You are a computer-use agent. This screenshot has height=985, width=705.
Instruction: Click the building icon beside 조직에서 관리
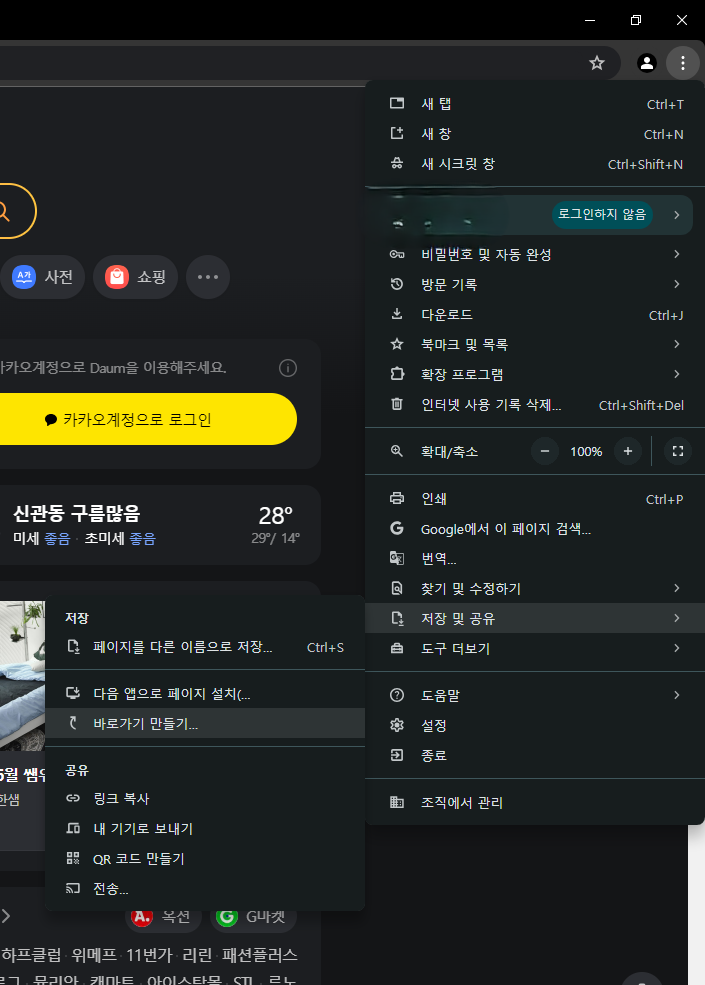(397, 802)
